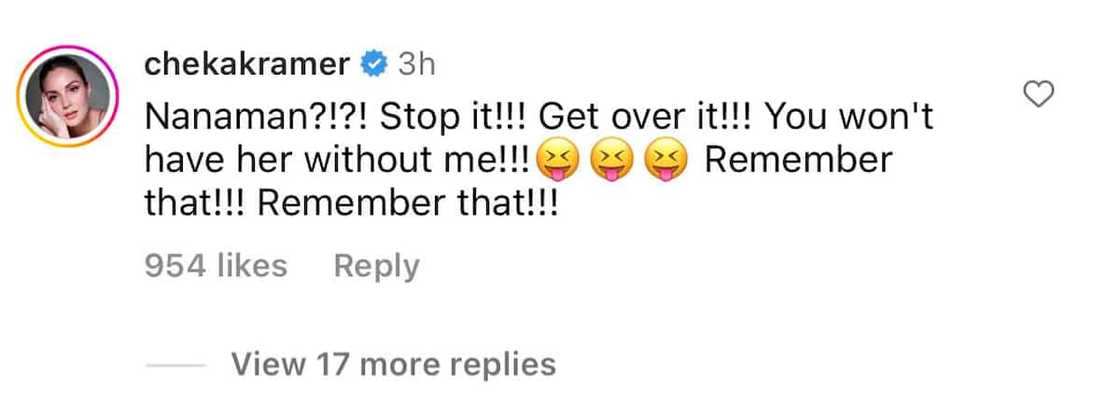1120x419 pixels.
Task: Expand "View 17 more replies"
Action: pyautogui.click(x=393, y=364)
